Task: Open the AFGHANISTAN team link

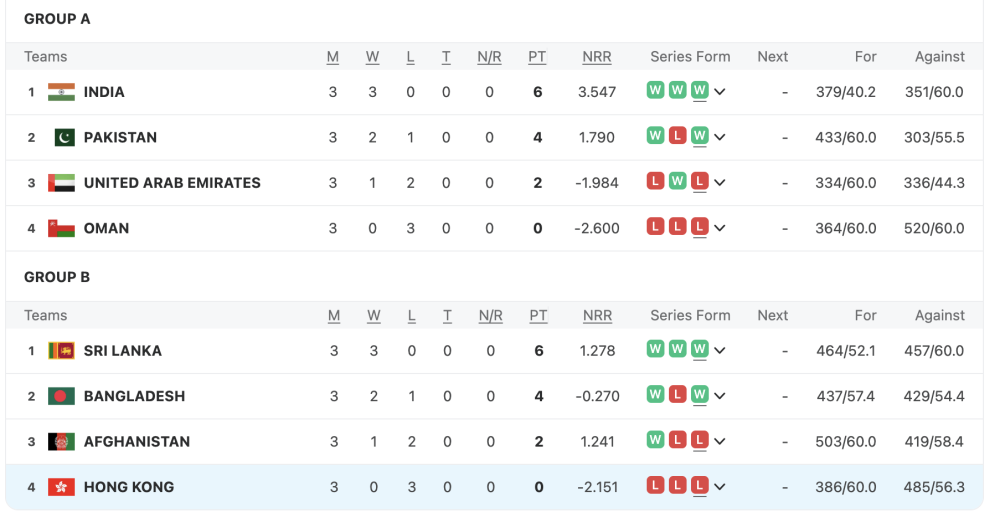Action: coord(136,442)
